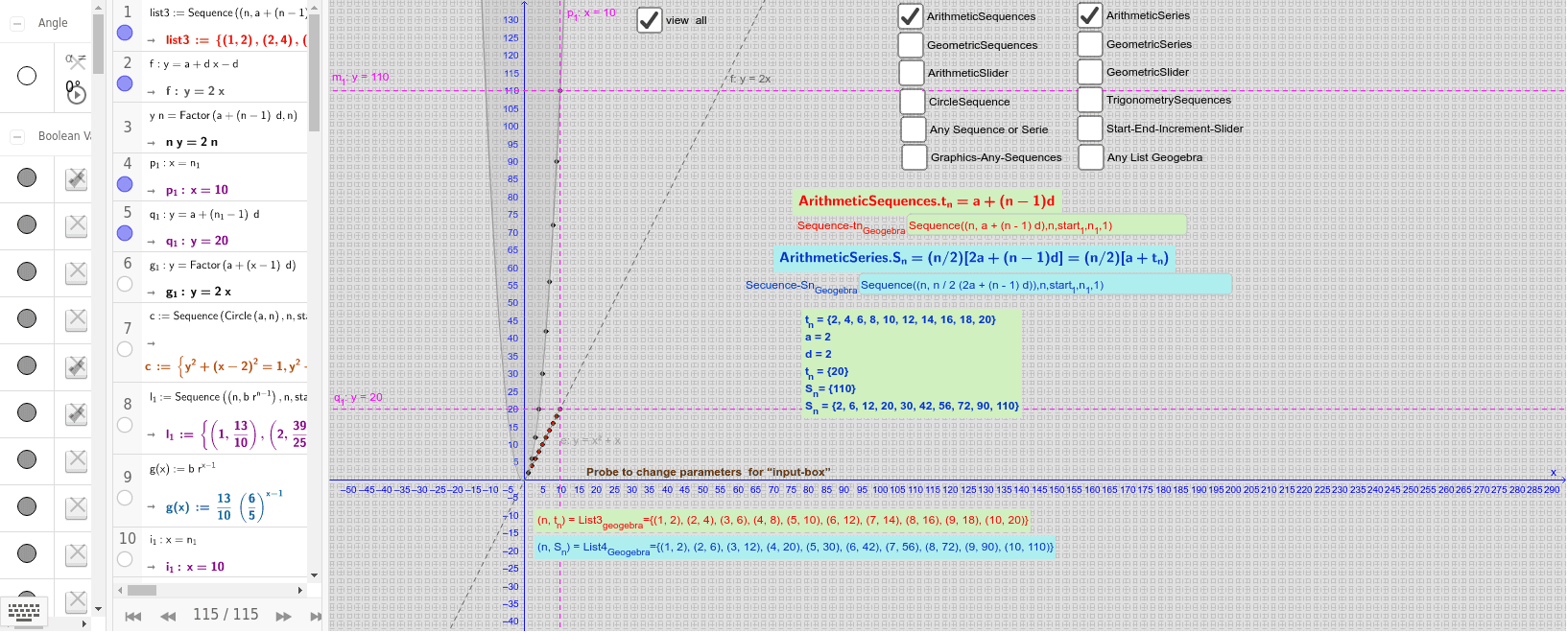Enable the ArithmeticSlider checkbox
Screen dimensions: 1568x633
coord(912,73)
